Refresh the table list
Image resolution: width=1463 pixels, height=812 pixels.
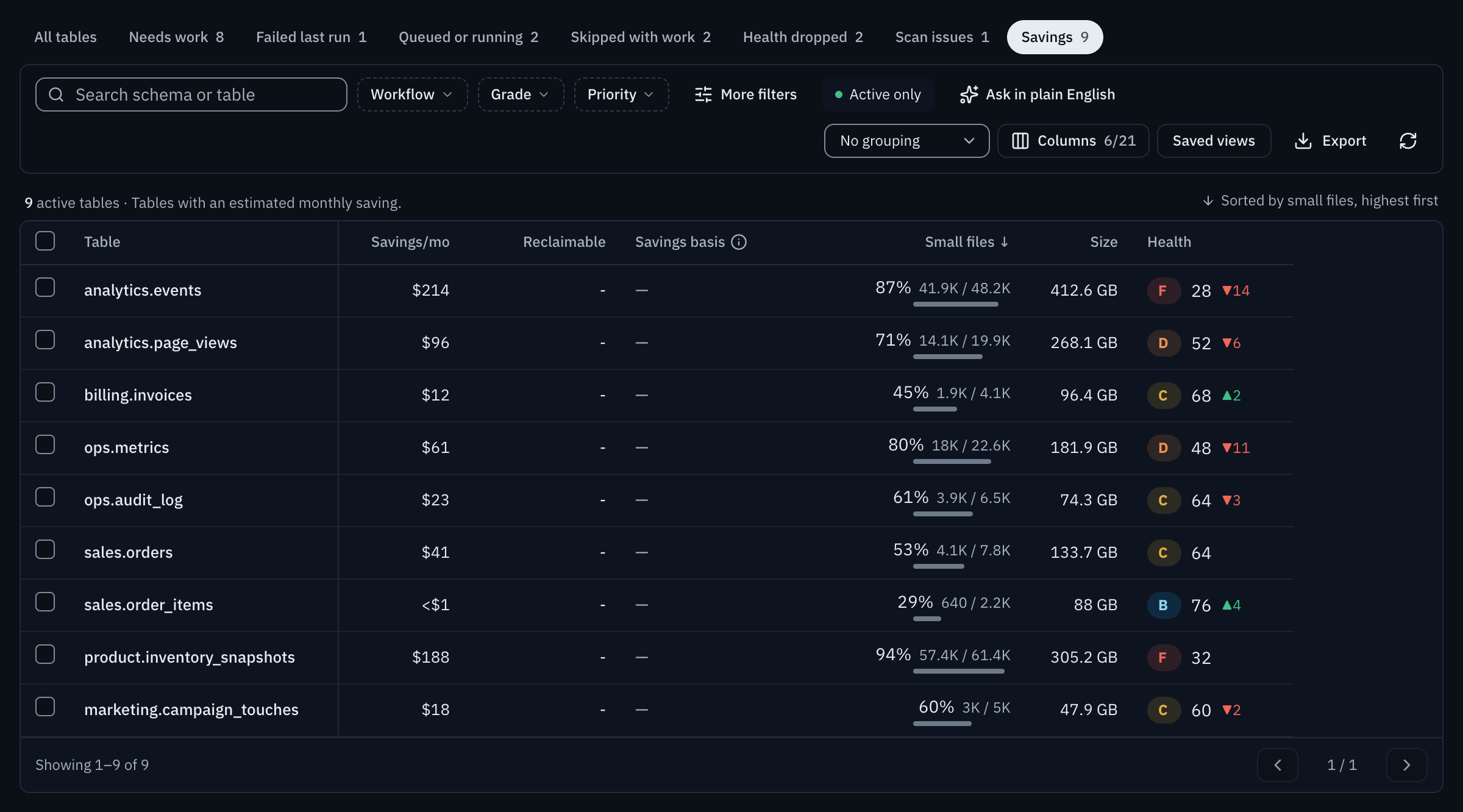tap(1408, 141)
